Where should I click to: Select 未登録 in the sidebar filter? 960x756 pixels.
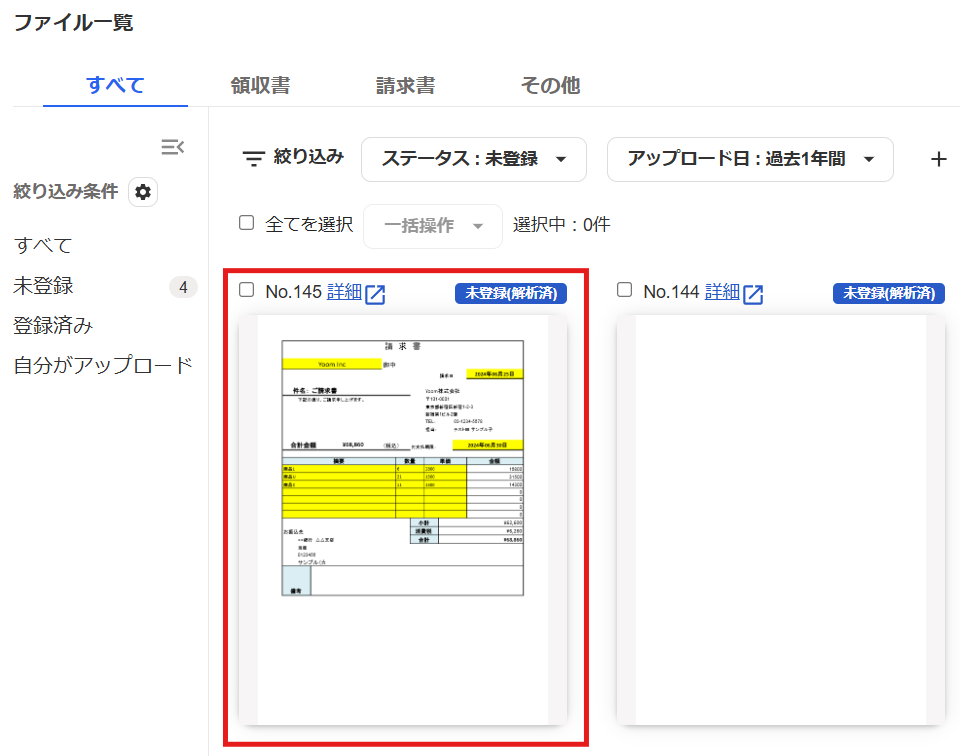[44, 287]
